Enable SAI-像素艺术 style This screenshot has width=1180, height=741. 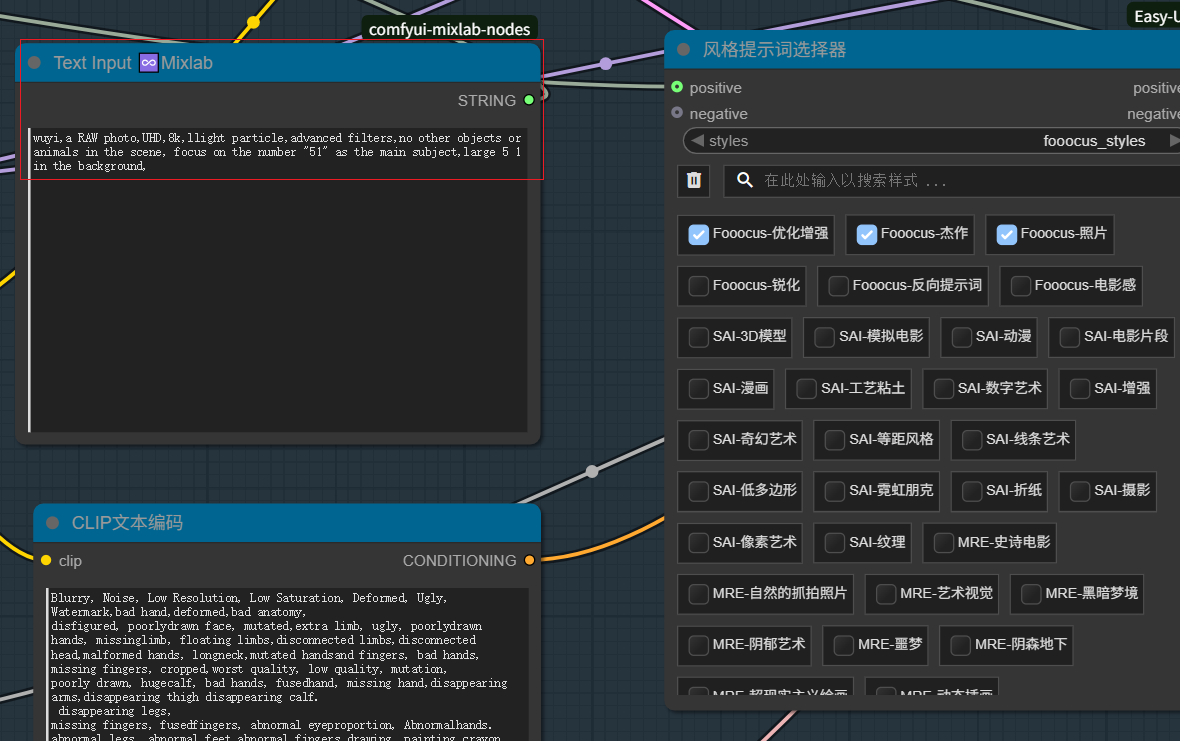[x=698, y=543]
